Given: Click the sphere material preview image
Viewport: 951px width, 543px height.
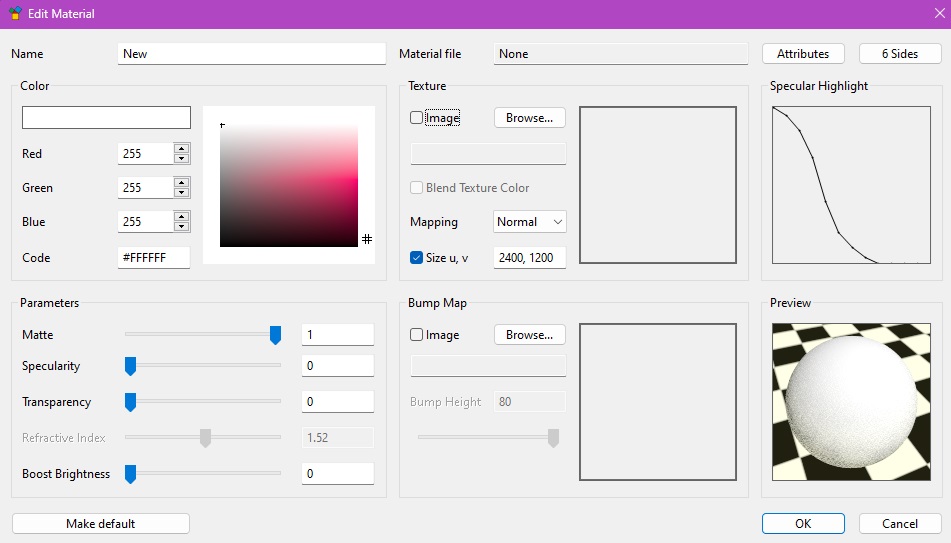Looking at the screenshot, I should tap(852, 402).
